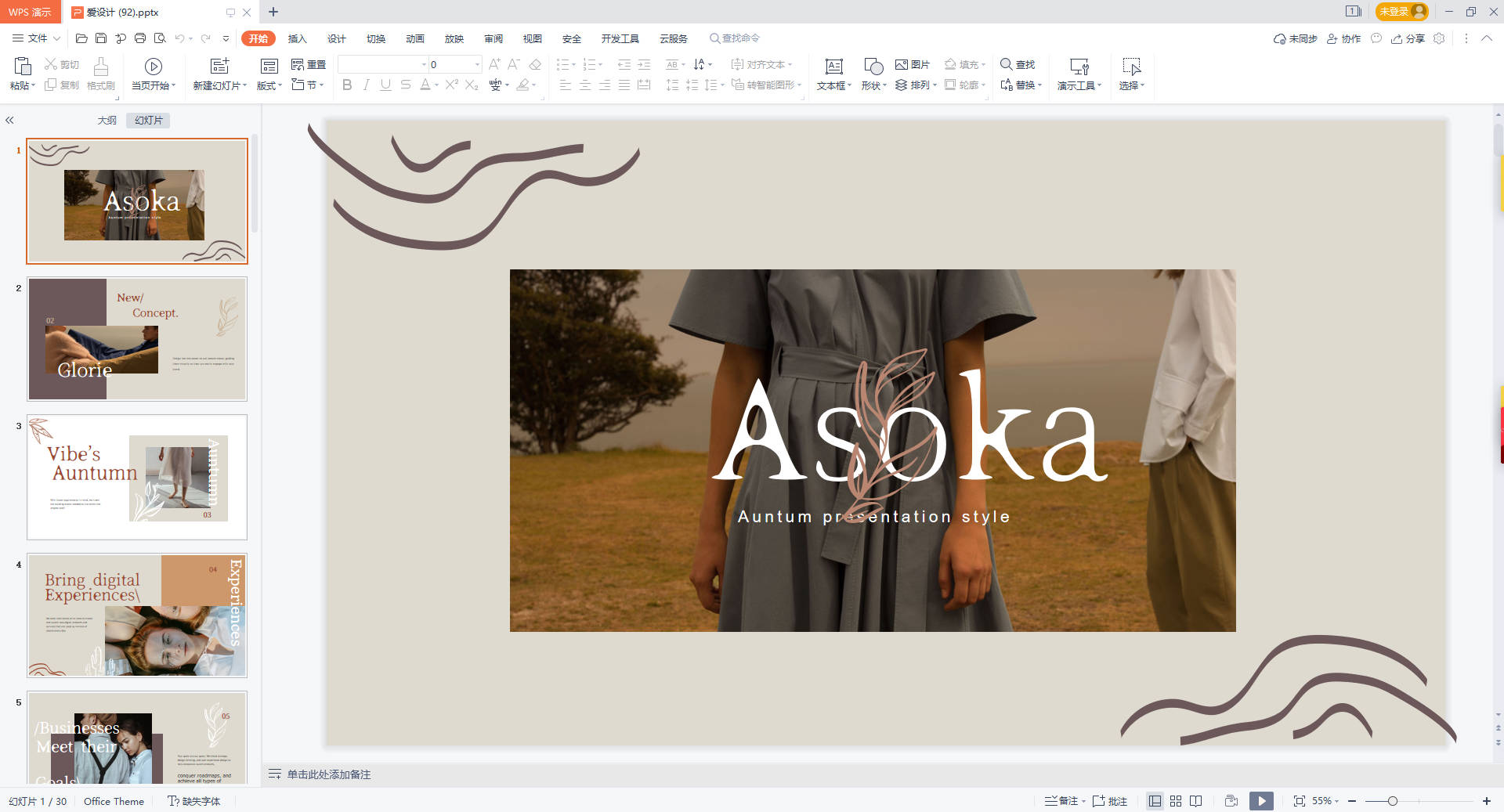Click the clear formatting eraser icon
Image resolution: width=1504 pixels, height=812 pixels.
tap(535, 64)
